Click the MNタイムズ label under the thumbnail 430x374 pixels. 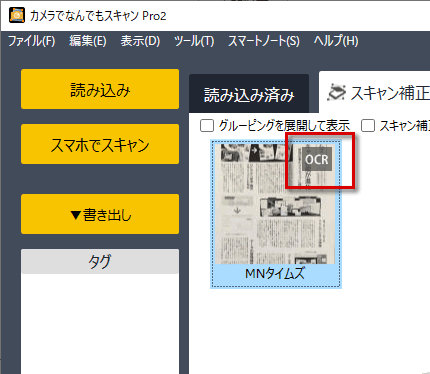pyautogui.click(x=275, y=274)
